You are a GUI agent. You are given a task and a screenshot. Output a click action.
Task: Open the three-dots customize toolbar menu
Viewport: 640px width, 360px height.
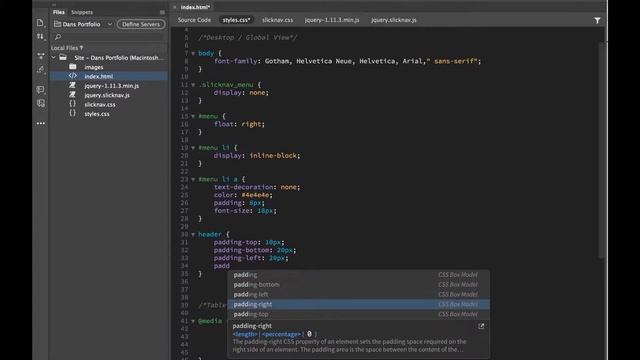point(41,123)
